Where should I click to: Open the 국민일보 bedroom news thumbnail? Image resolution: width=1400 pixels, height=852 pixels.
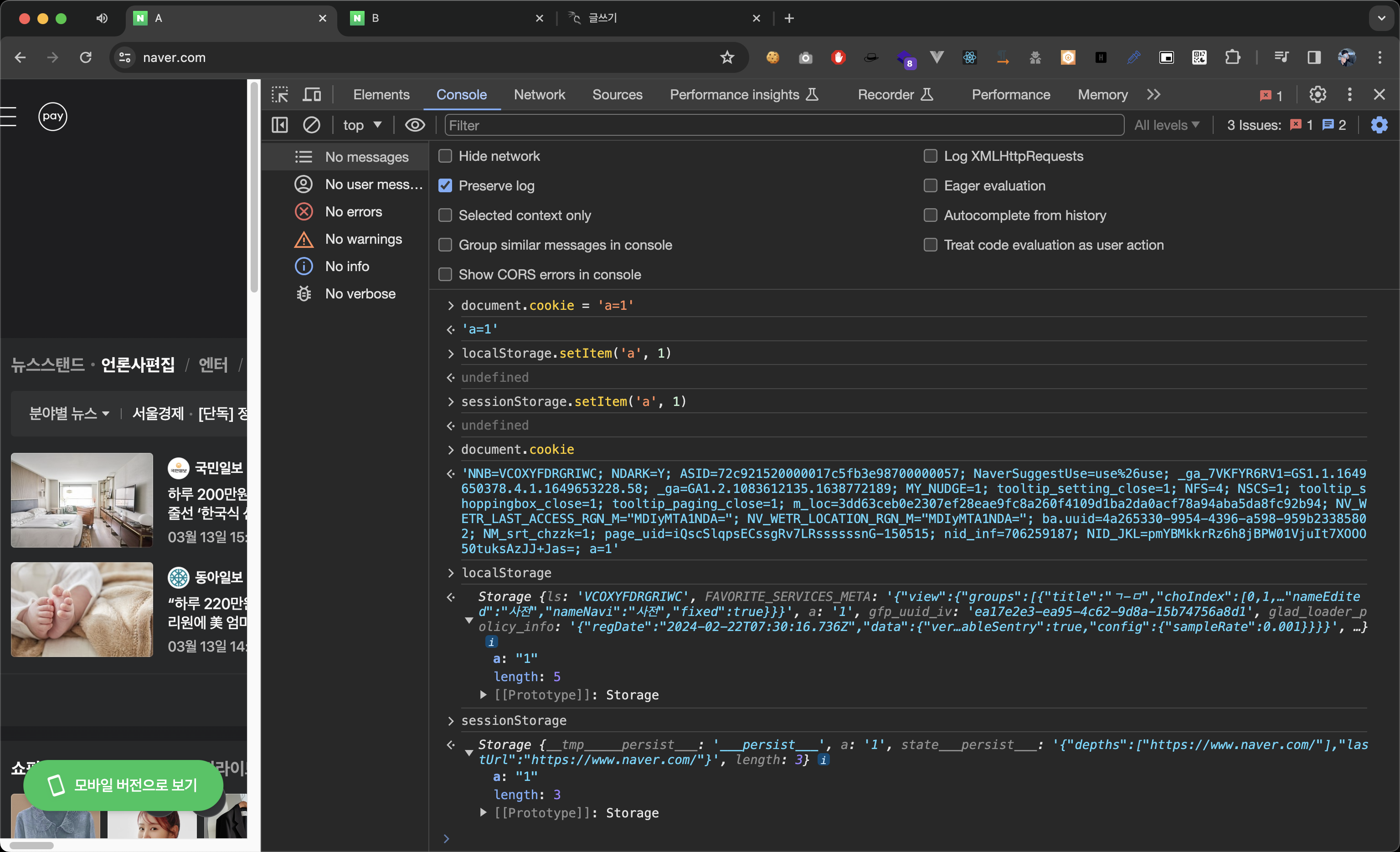click(82, 500)
